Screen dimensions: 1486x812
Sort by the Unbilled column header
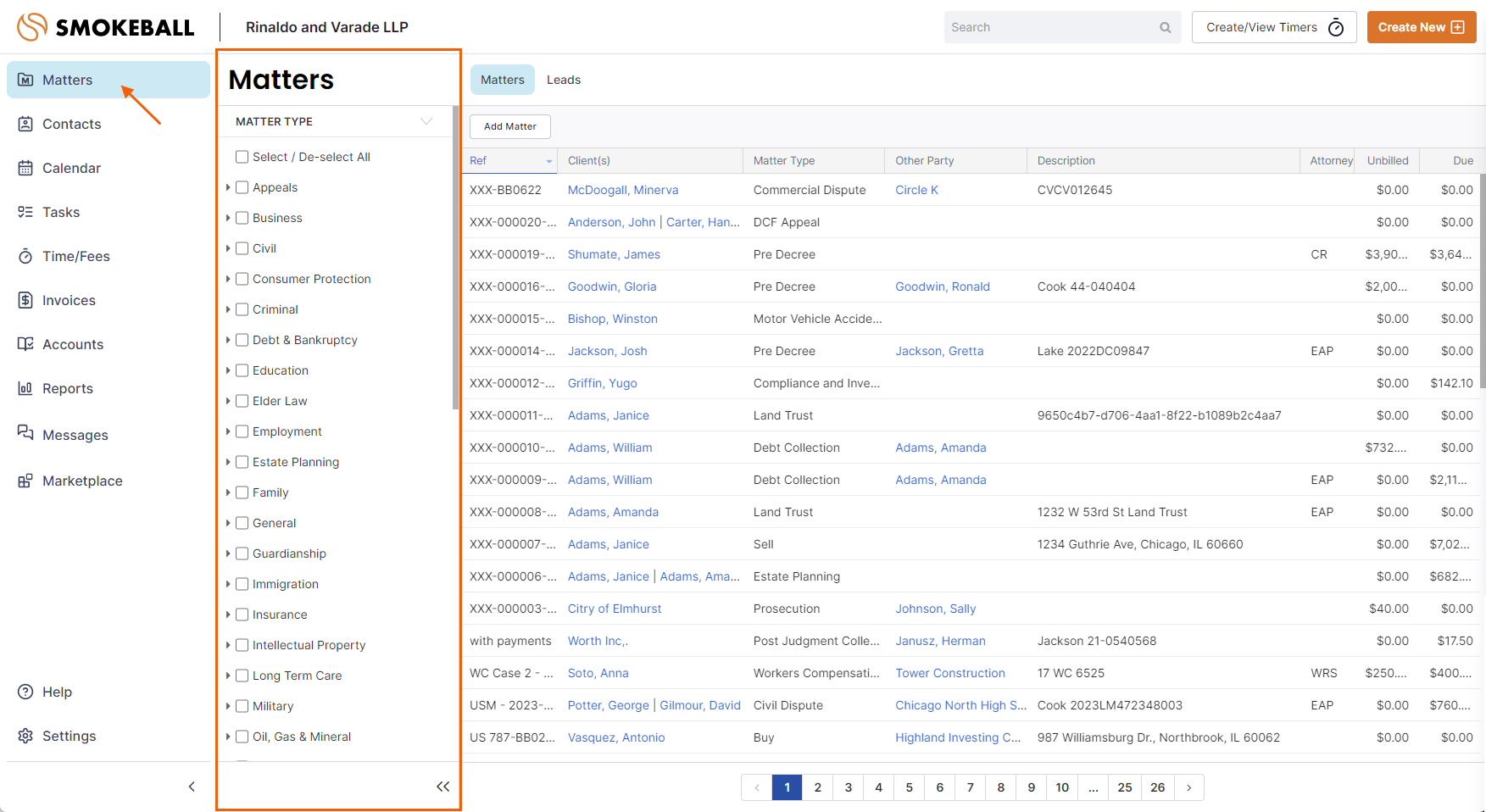1388,160
